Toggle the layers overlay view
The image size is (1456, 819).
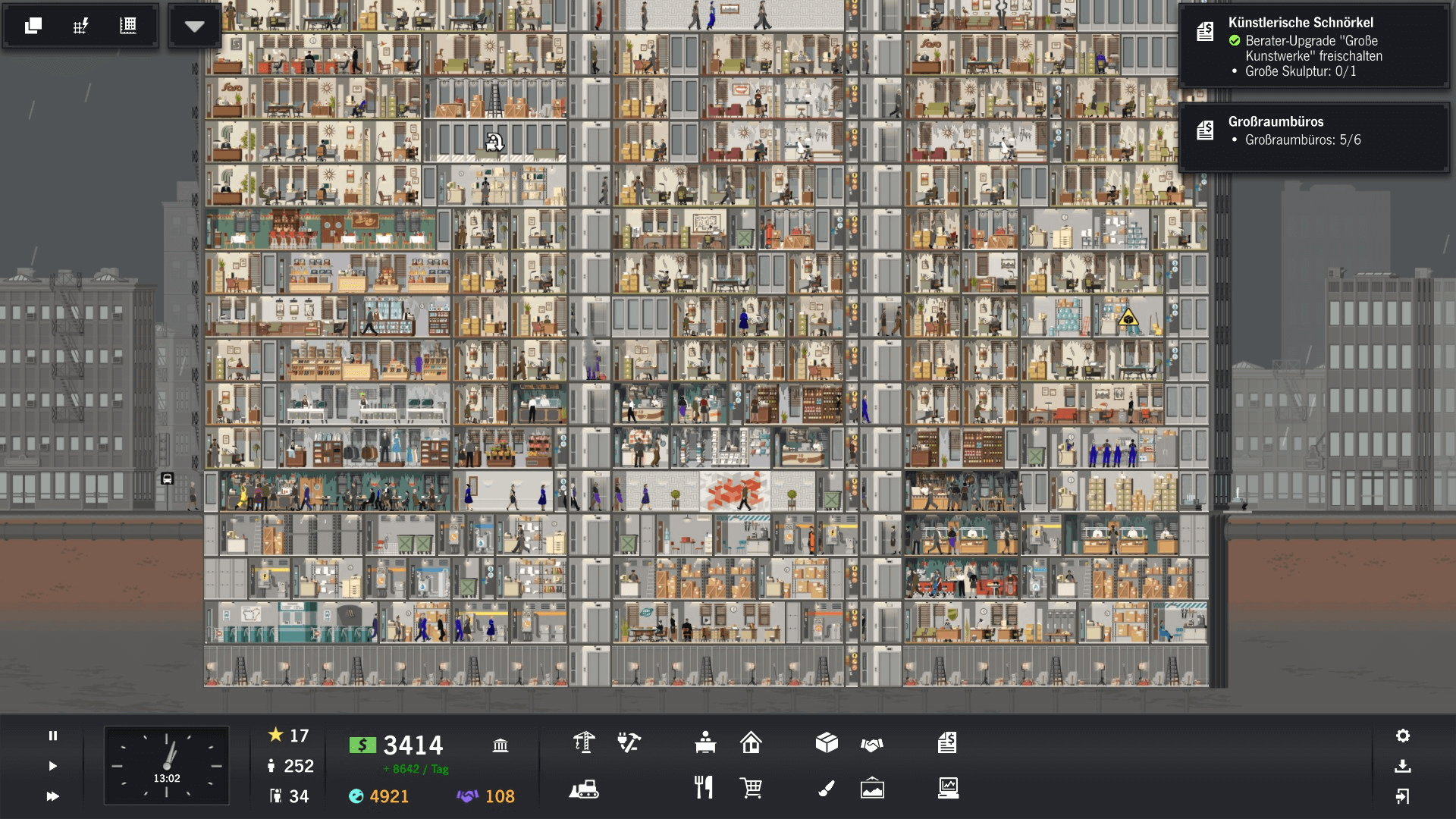[33, 26]
